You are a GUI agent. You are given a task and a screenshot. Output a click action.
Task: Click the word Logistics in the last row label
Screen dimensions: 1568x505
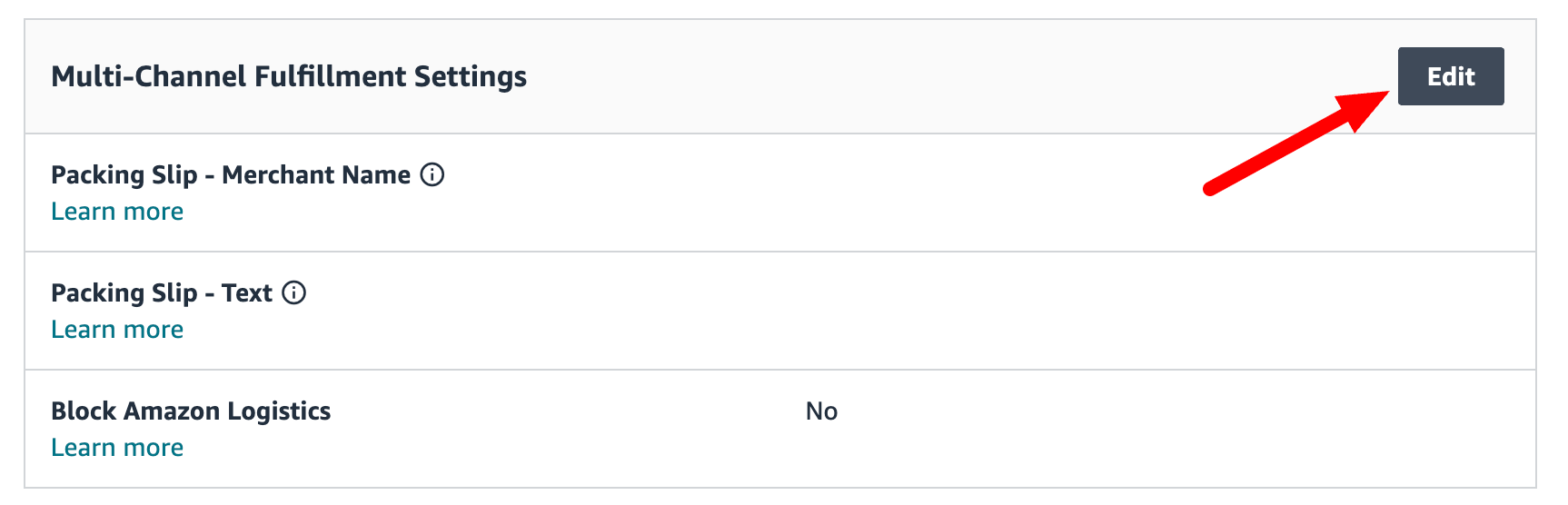tap(279, 412)
